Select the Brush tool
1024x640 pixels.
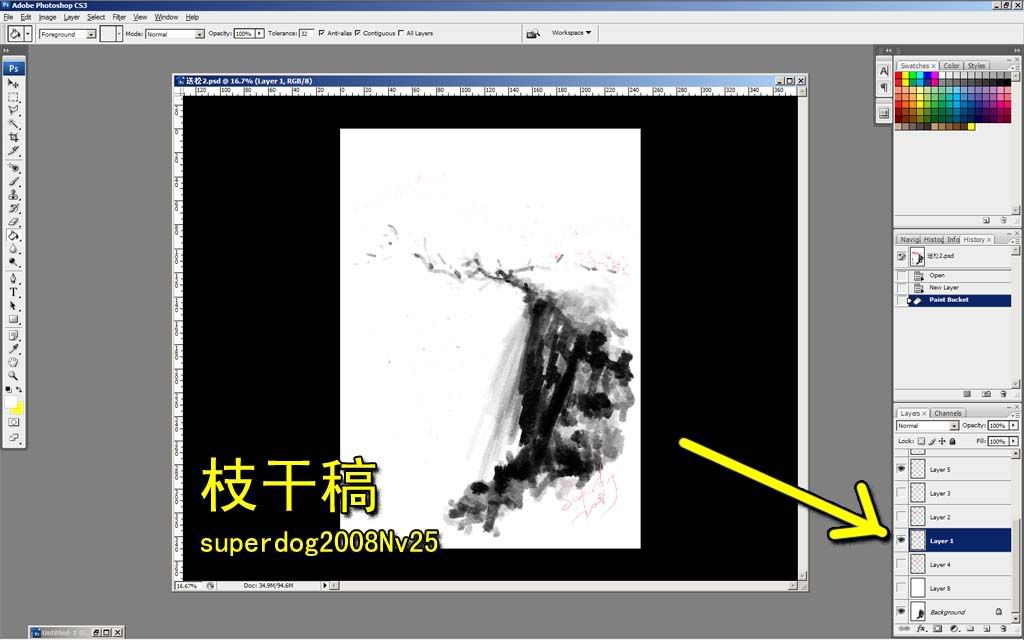click(13, 182)
